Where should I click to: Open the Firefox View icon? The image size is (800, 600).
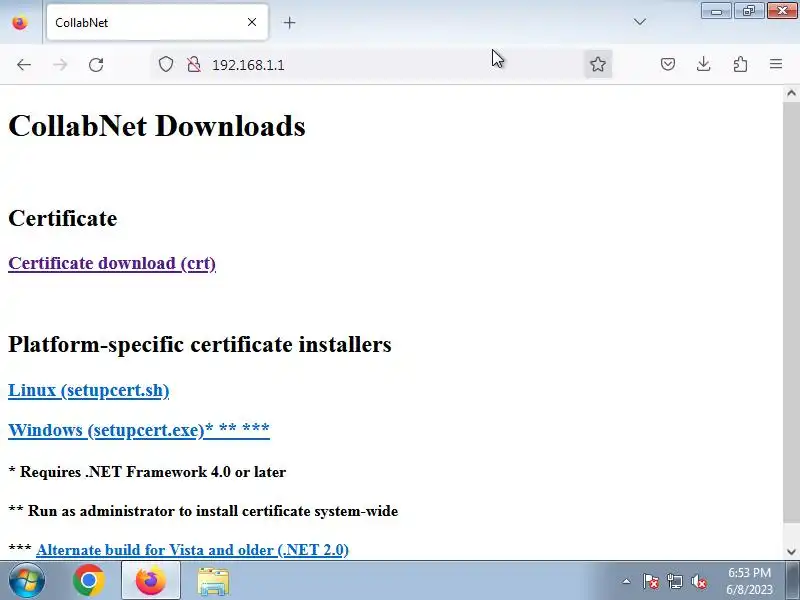[x=20, y=22]
